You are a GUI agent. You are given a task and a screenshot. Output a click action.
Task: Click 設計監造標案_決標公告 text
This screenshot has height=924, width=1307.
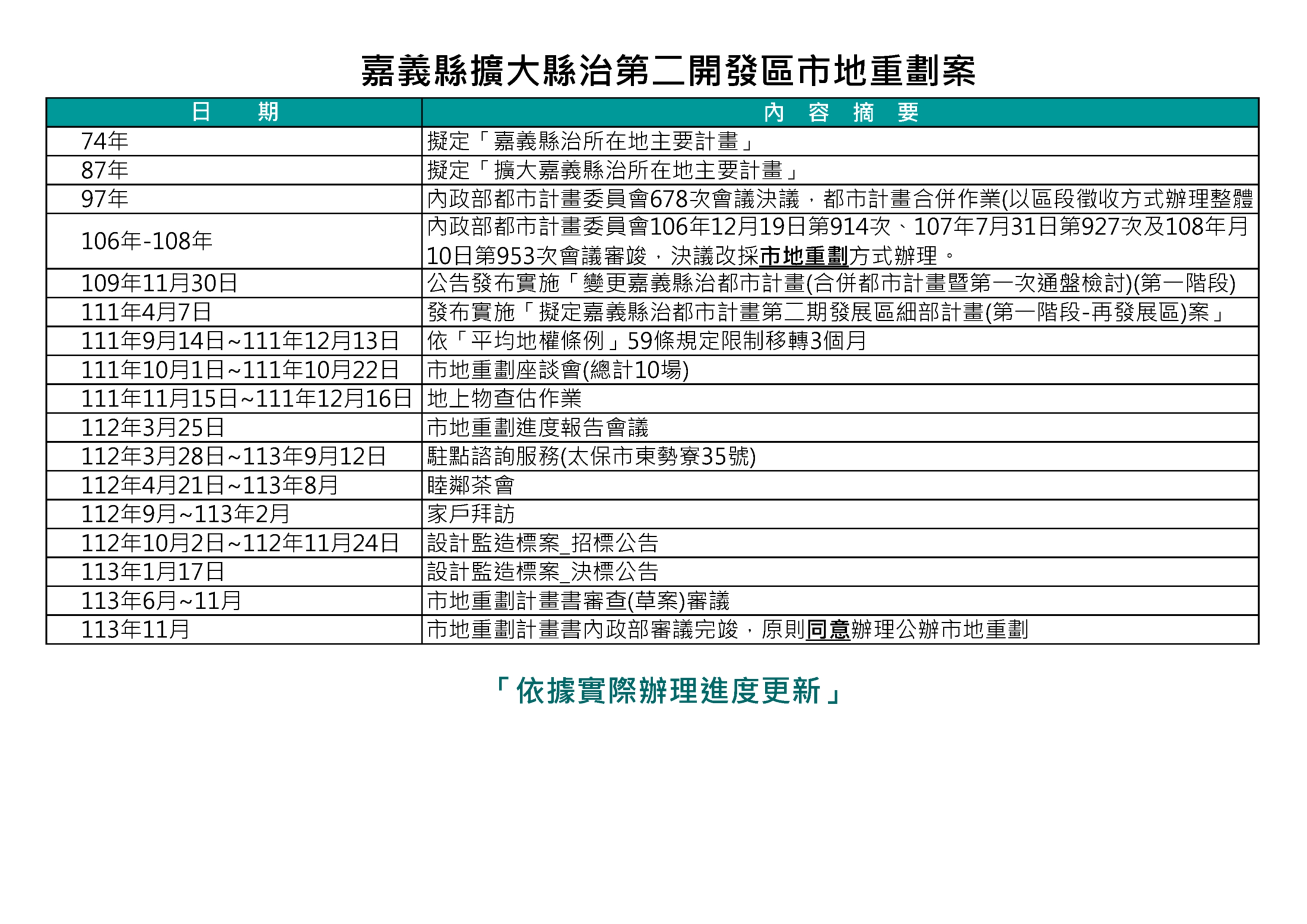click(x=542, y=572)
